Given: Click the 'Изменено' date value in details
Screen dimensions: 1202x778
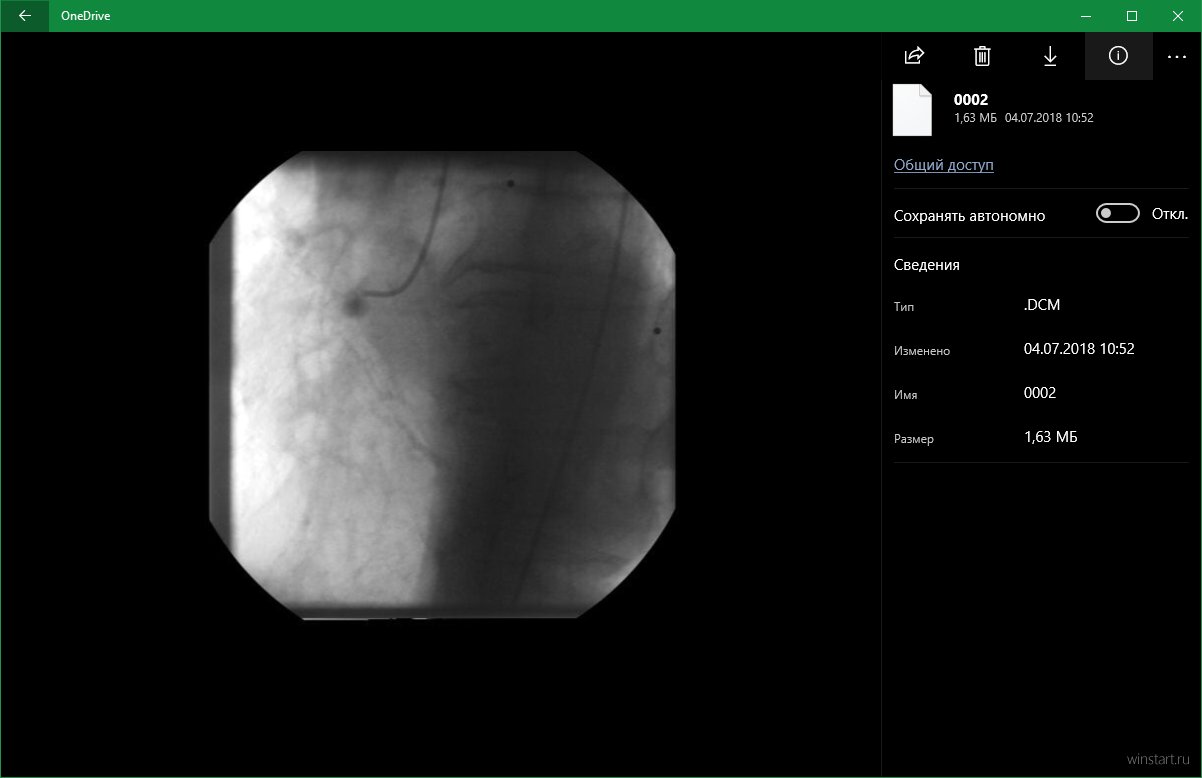Looking at the screenshot, I should pyautogui.click(x=1079, y=349).
